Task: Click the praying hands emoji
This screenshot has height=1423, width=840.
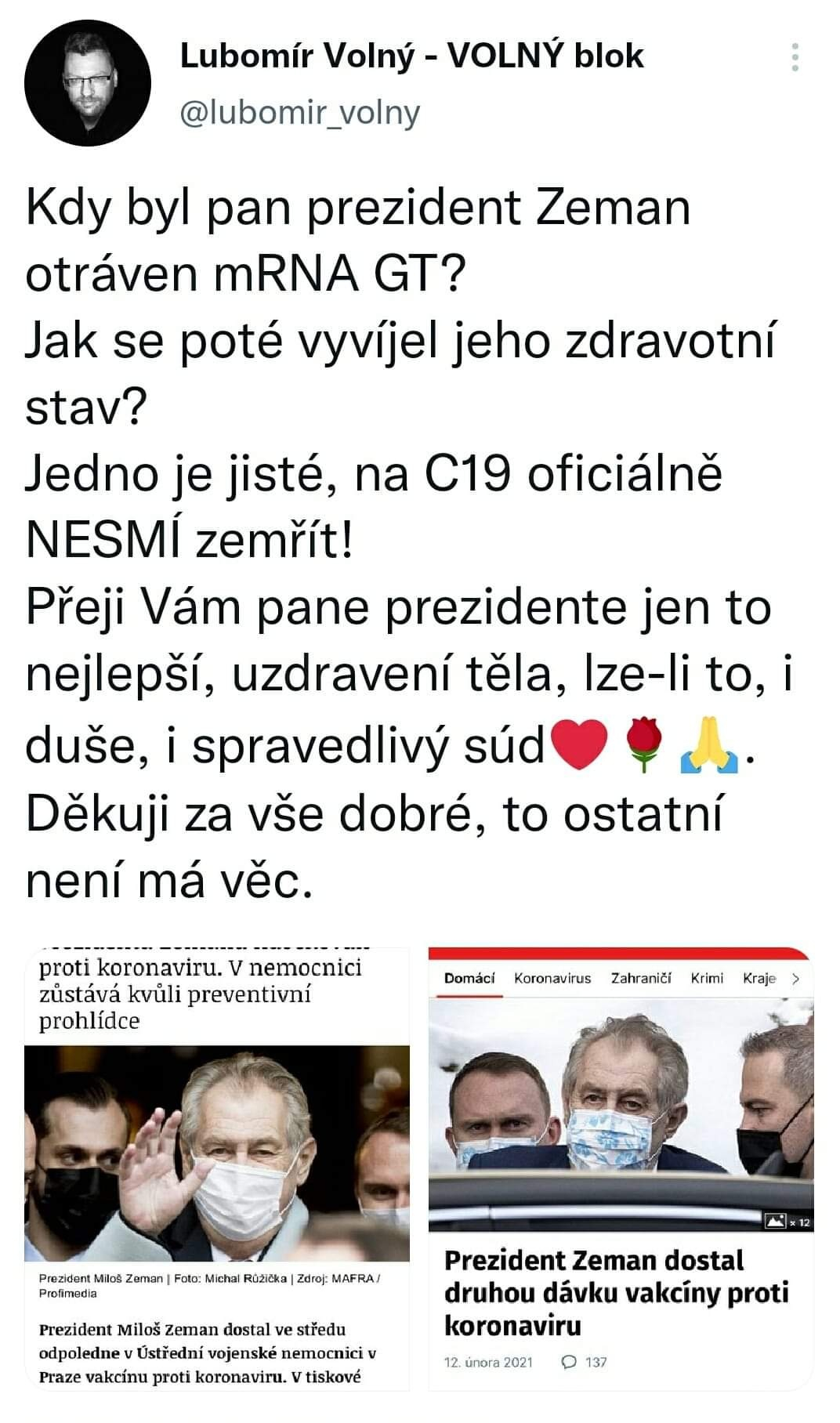Action: pos(709,745)
